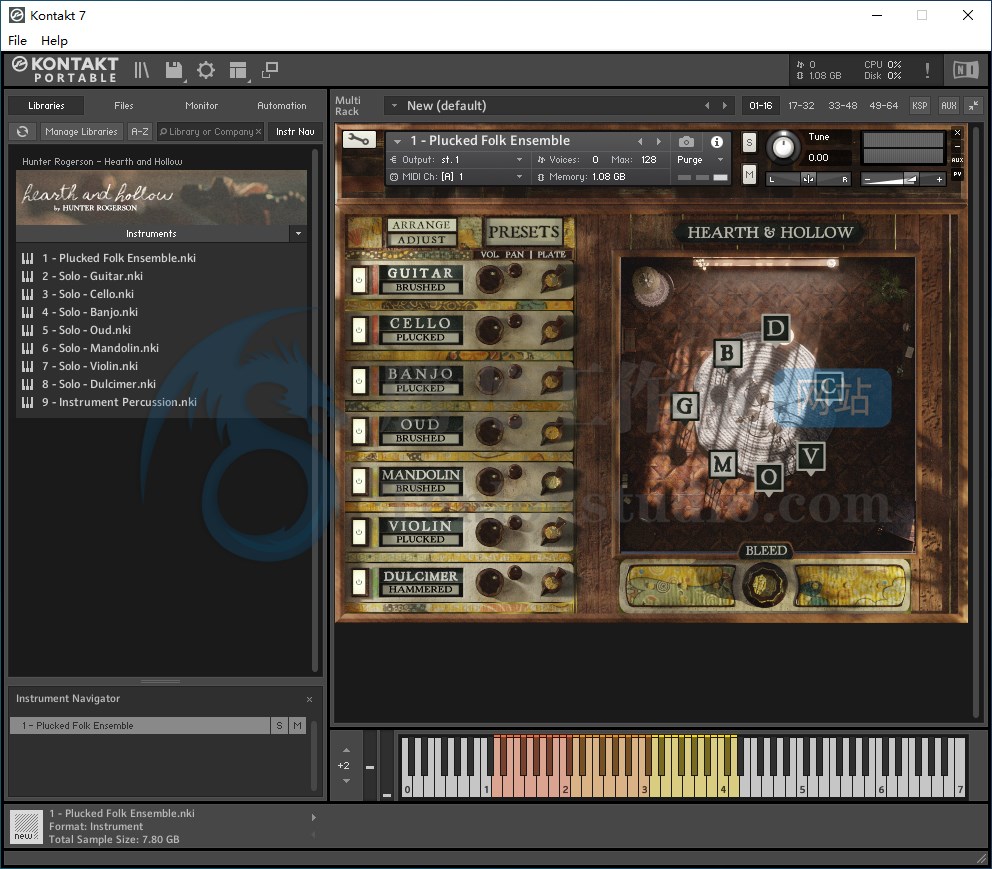
Task: Switch to the Automation tab
Action: (282, 106)
